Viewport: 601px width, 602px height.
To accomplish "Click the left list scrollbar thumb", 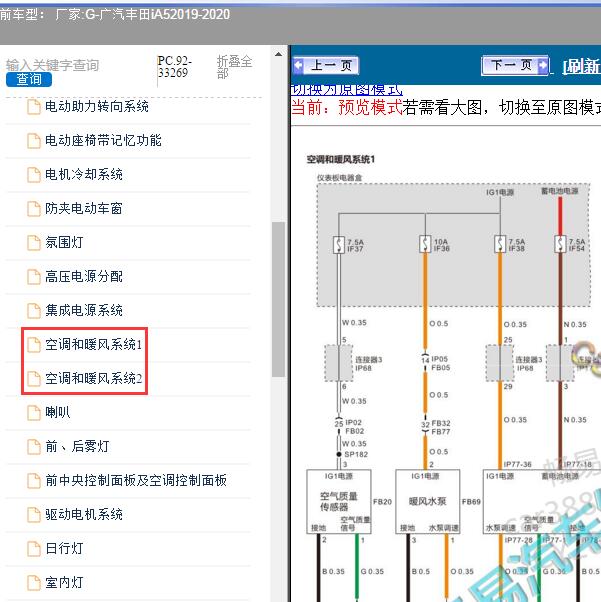I will pos(278,300).
